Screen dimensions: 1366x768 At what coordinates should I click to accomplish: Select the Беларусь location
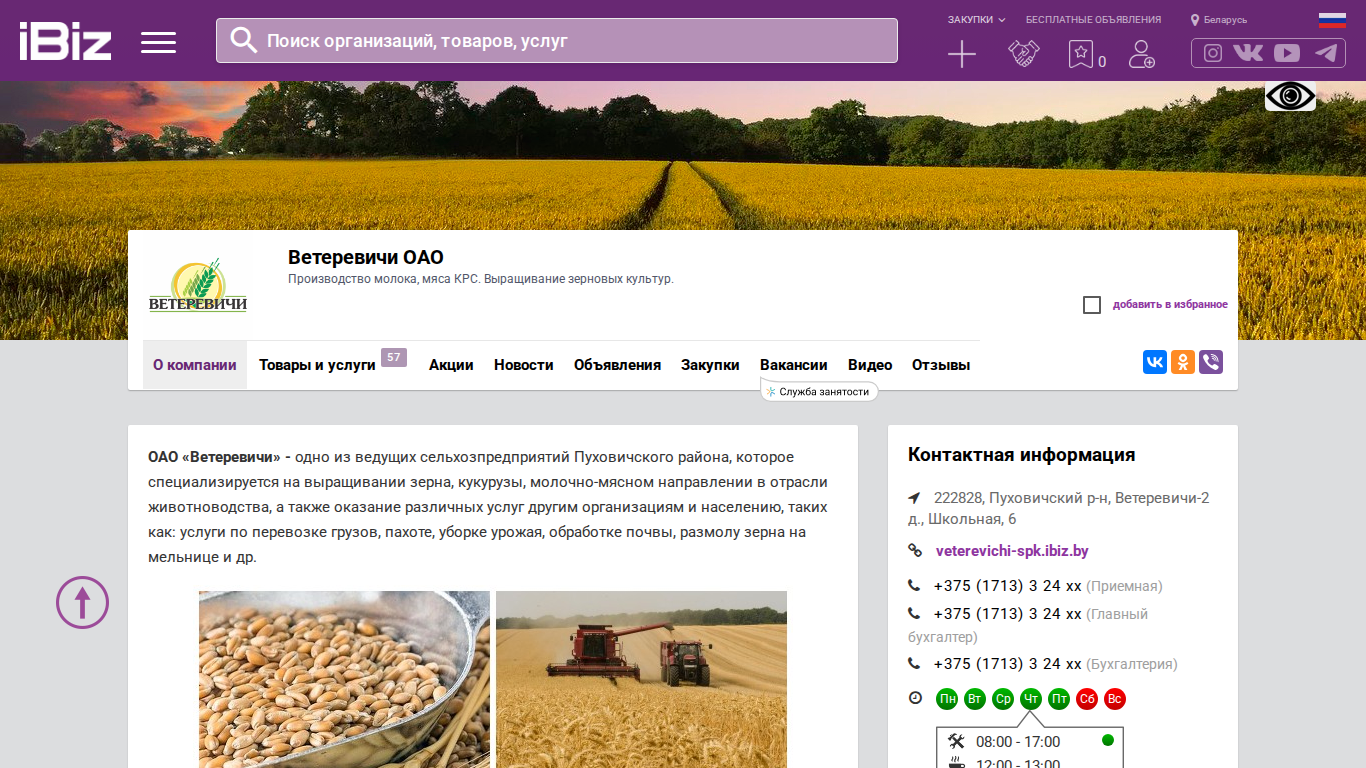coord(1219,20)
